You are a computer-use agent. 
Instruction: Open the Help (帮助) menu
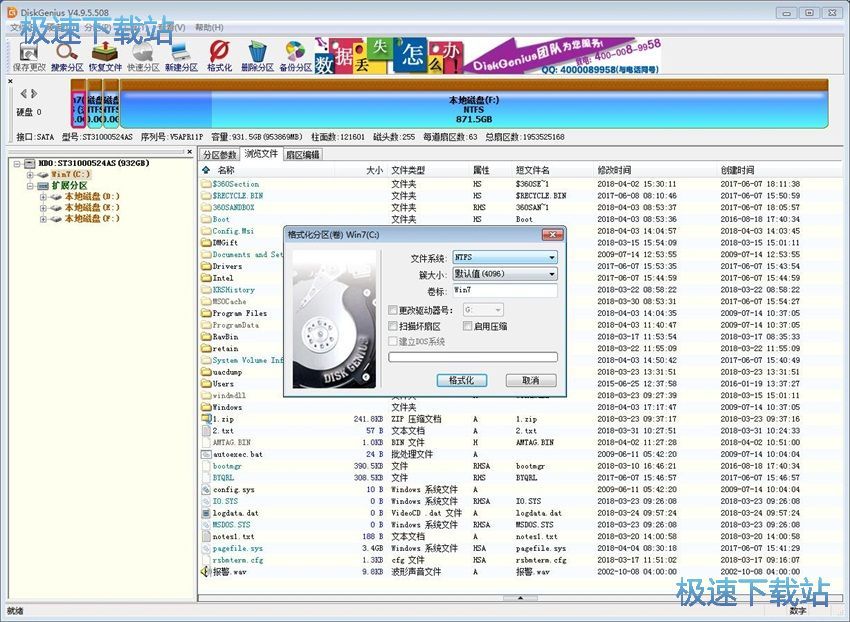209,27
